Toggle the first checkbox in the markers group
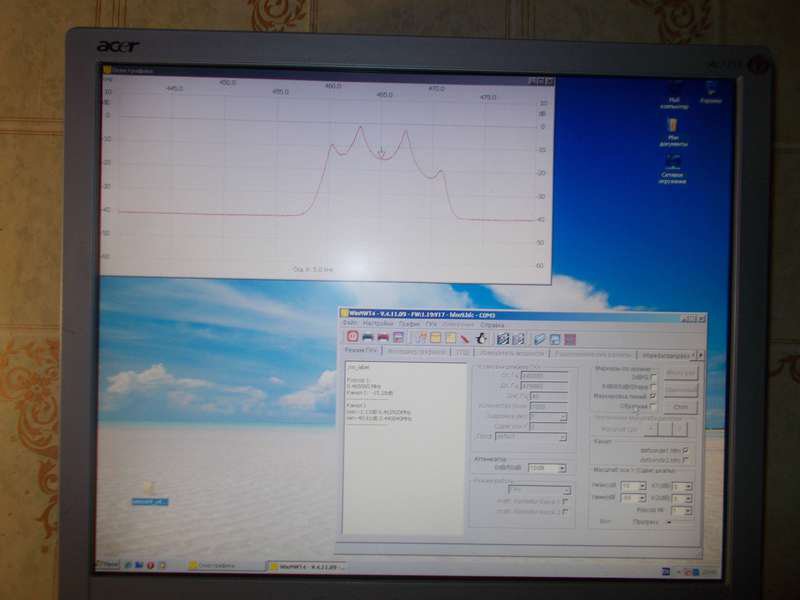 pos(653,377)
